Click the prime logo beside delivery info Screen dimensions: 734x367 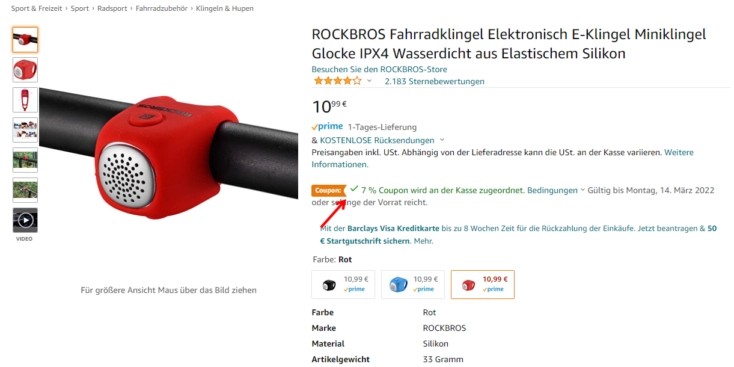coord(327,127)
